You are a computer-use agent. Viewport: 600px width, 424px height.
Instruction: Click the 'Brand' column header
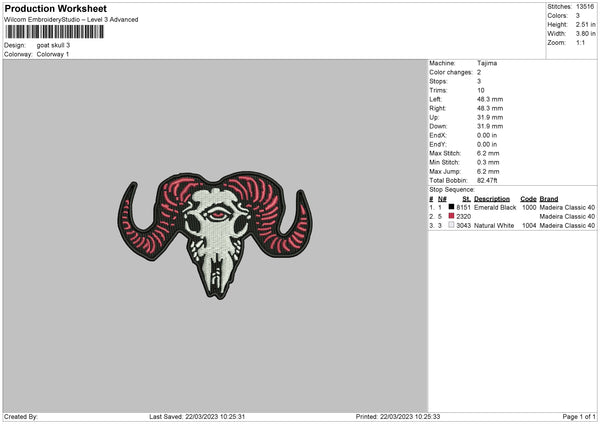click(549, 199)
